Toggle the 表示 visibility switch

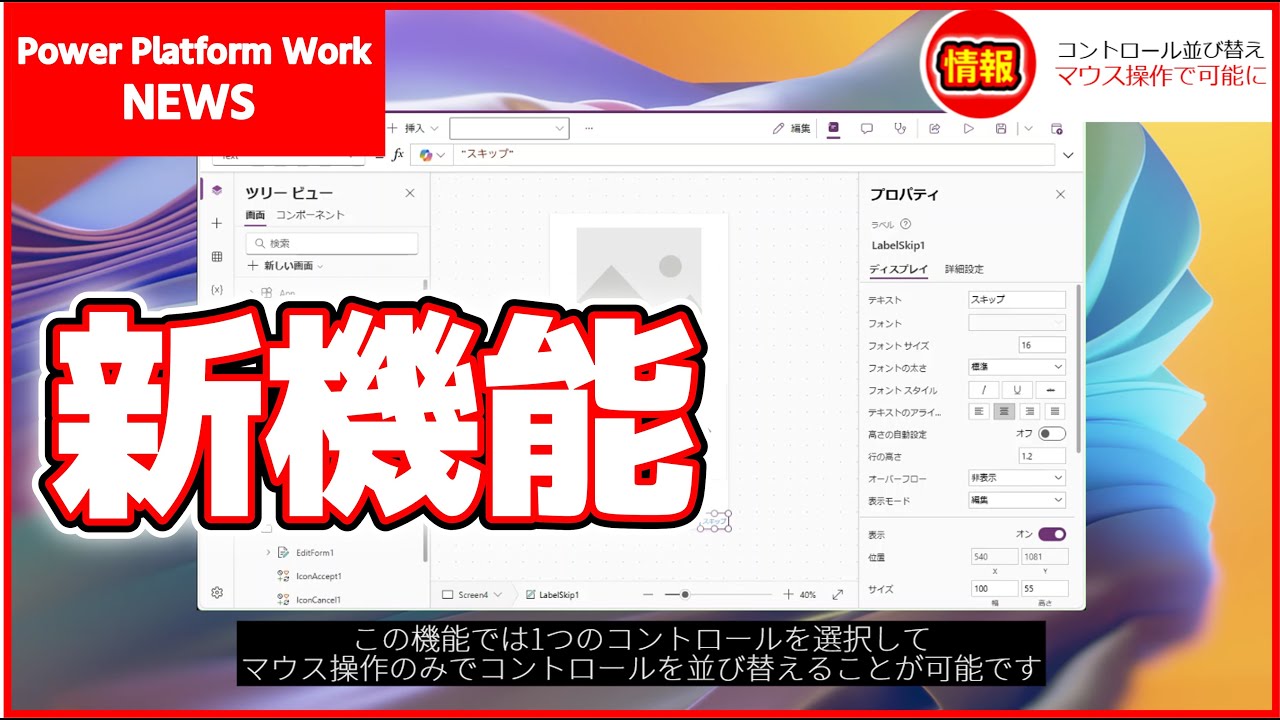click(1052, 534)
